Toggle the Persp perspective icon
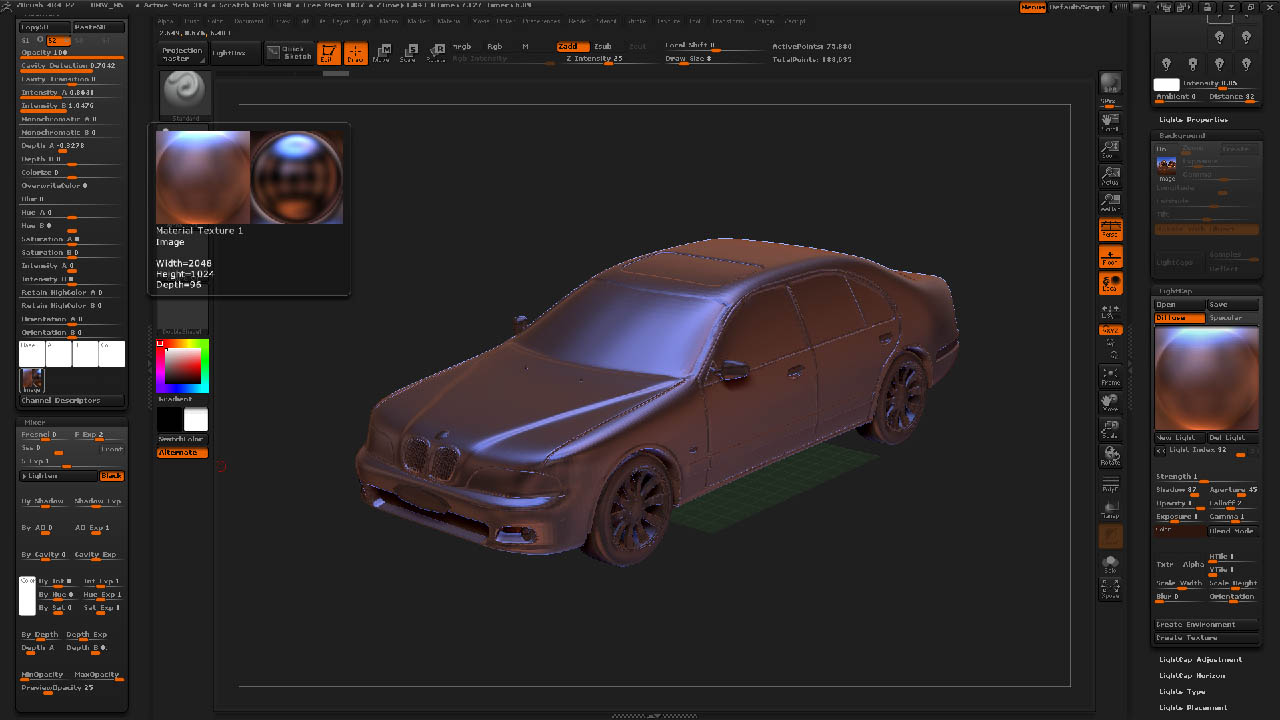Viewport: 1280px width, 720px height. (1110, 230)
